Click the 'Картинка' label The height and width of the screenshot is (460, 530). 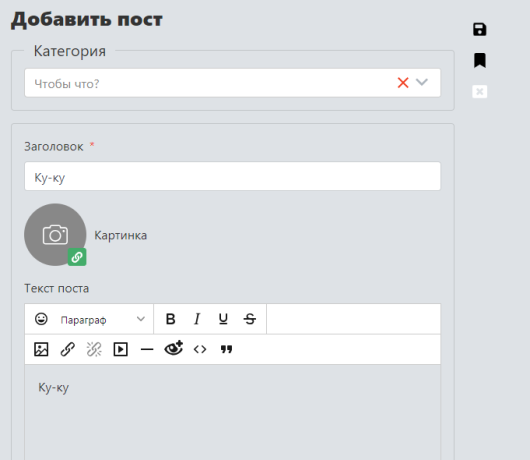point(120,235)
